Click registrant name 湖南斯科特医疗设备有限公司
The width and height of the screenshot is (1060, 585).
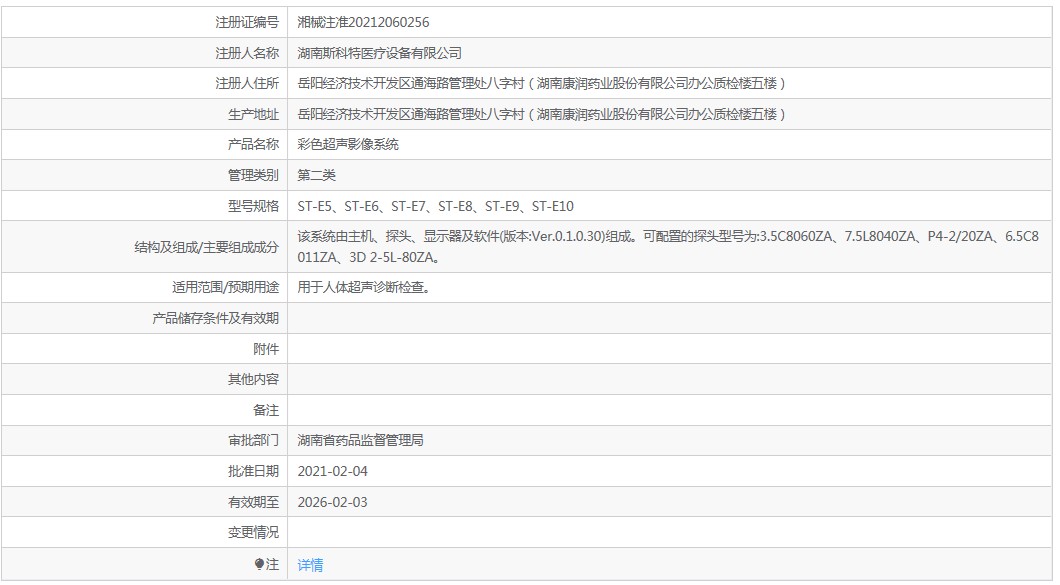click(x=380, y=53)
